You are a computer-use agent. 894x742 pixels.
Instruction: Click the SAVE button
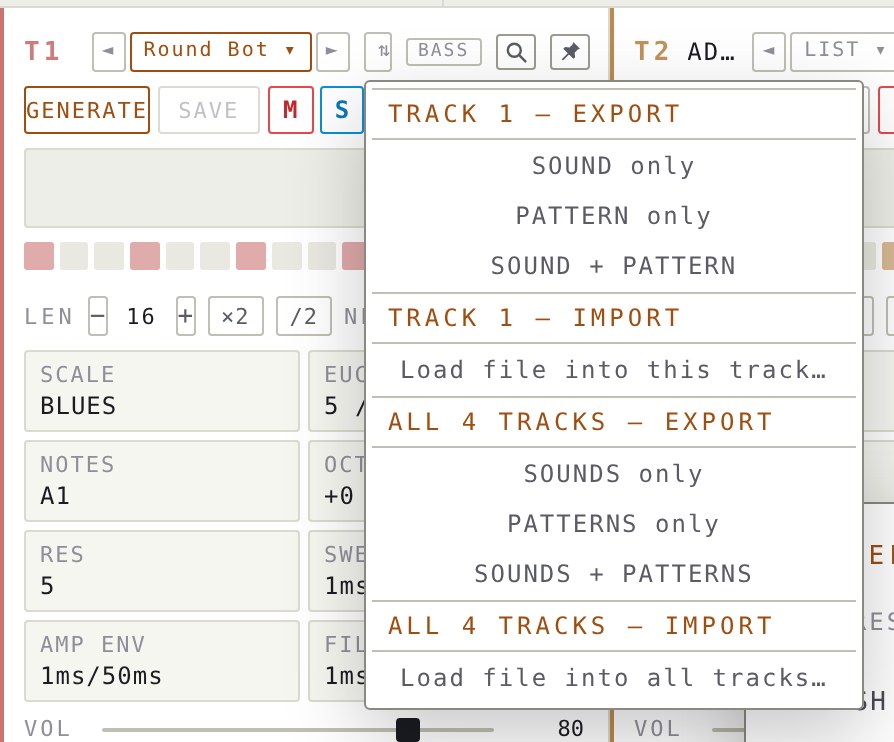(209, 110)
